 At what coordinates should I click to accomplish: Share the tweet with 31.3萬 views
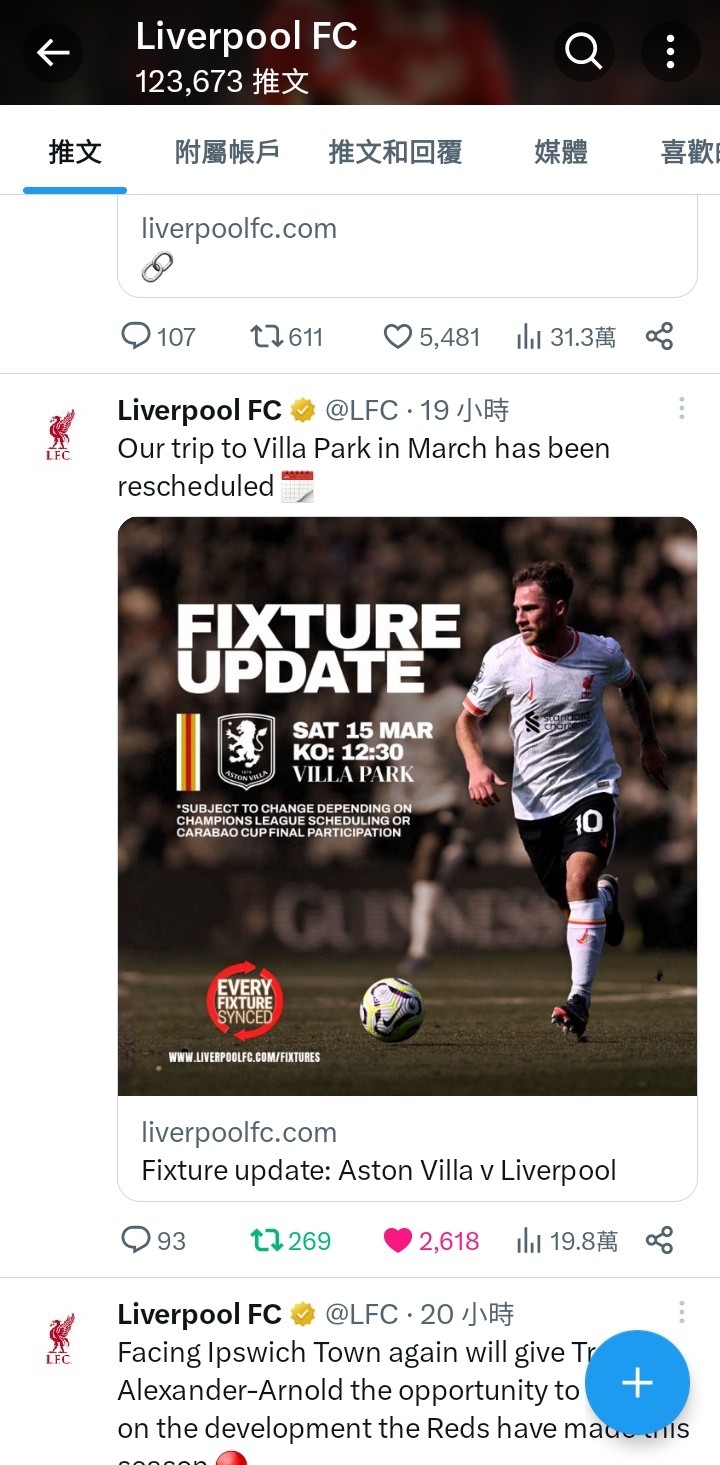point(659,337)
